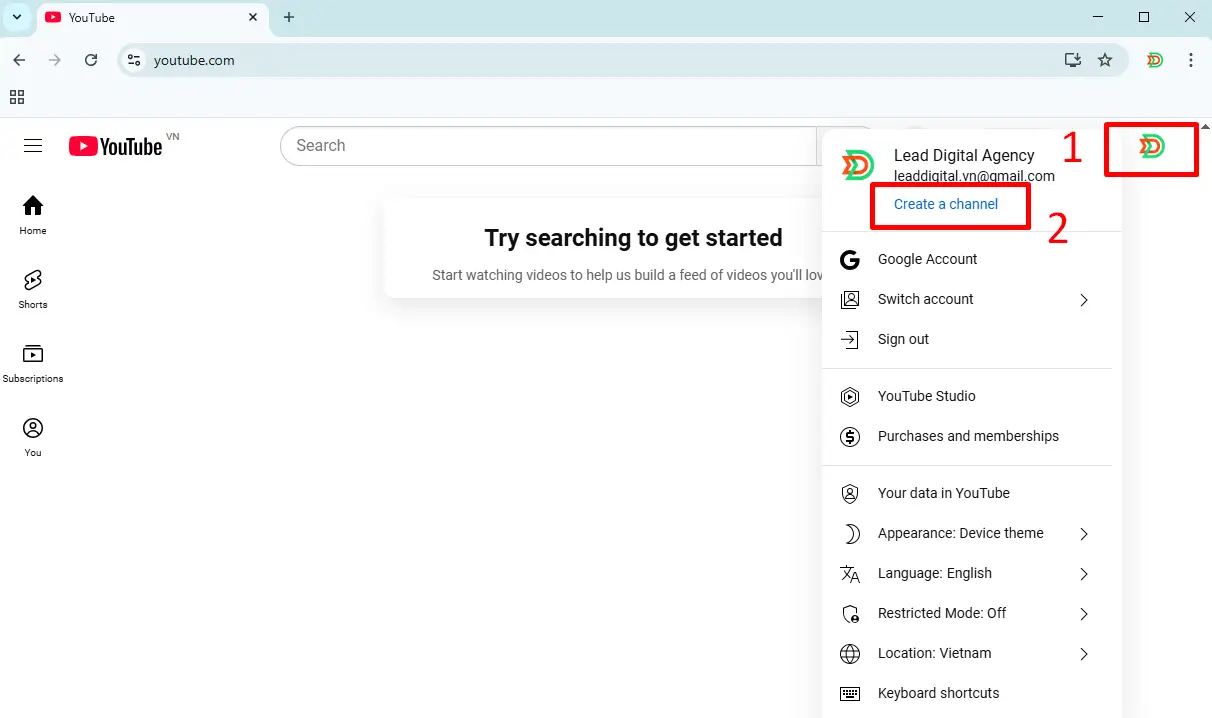Open Google Account from the menu
1212x718 pixels.
pos(967,259)
